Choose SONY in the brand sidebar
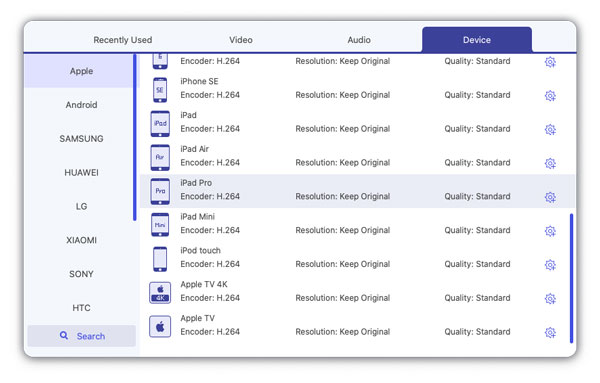 coord(81,274)
